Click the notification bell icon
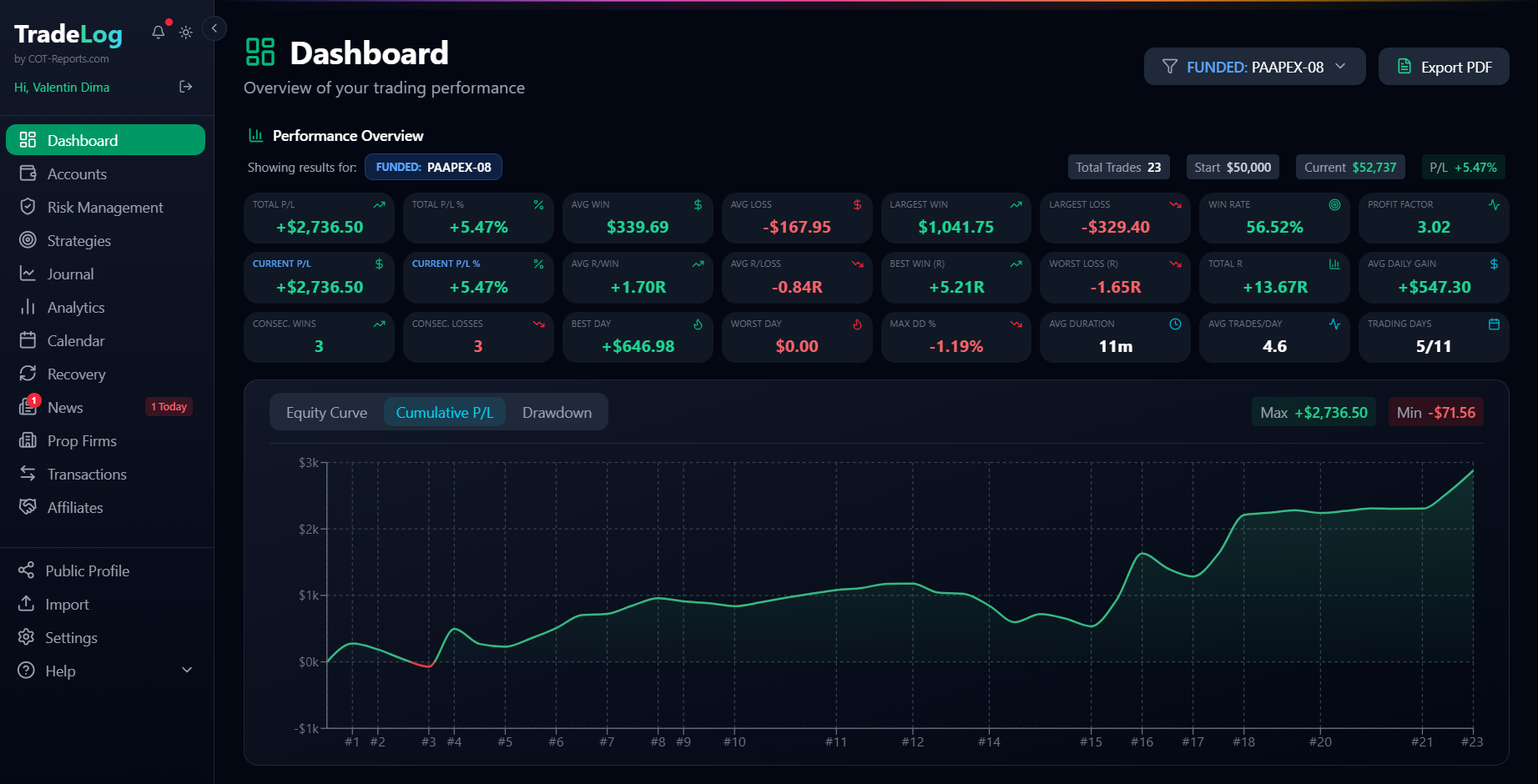This screenshot has width=1538, height=784. click(158, 33)
